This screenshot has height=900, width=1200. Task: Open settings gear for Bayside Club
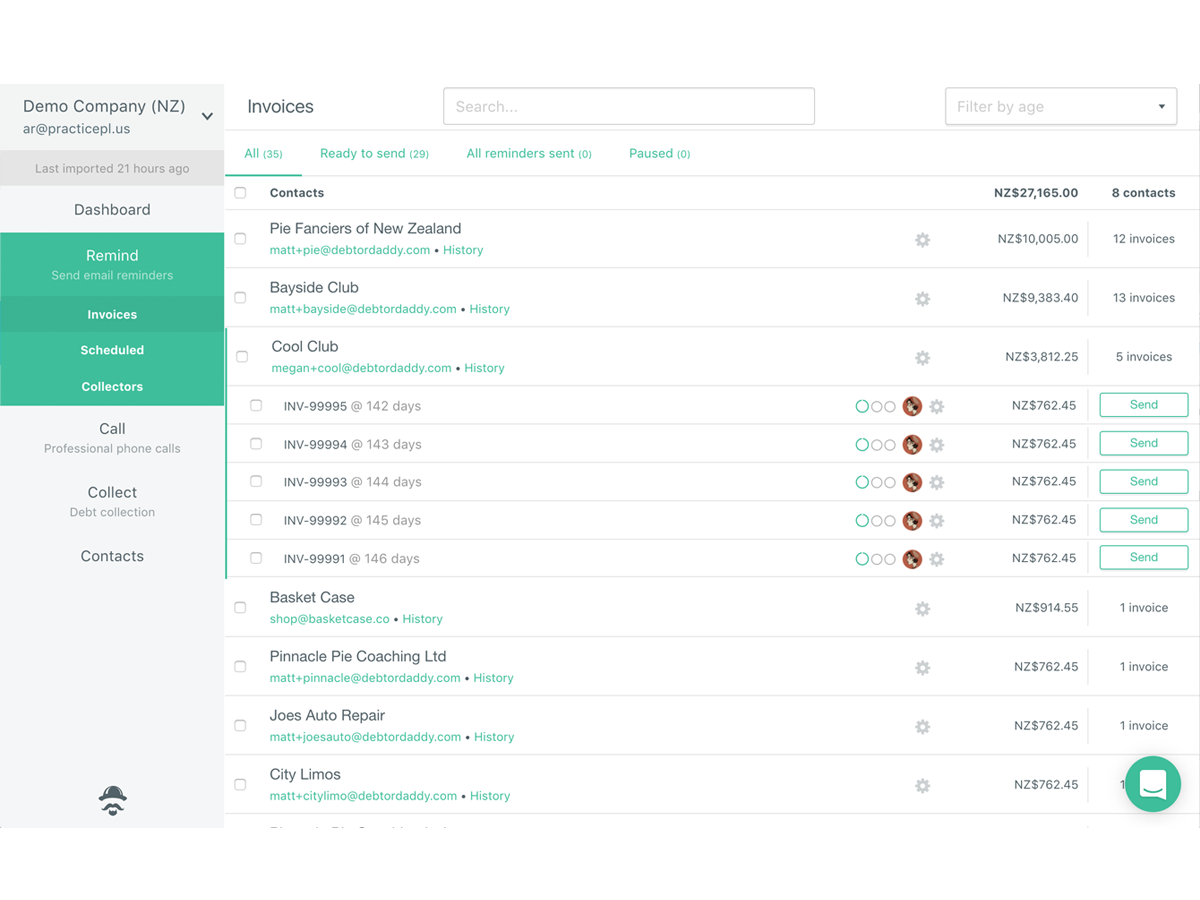tap(922, 298)
